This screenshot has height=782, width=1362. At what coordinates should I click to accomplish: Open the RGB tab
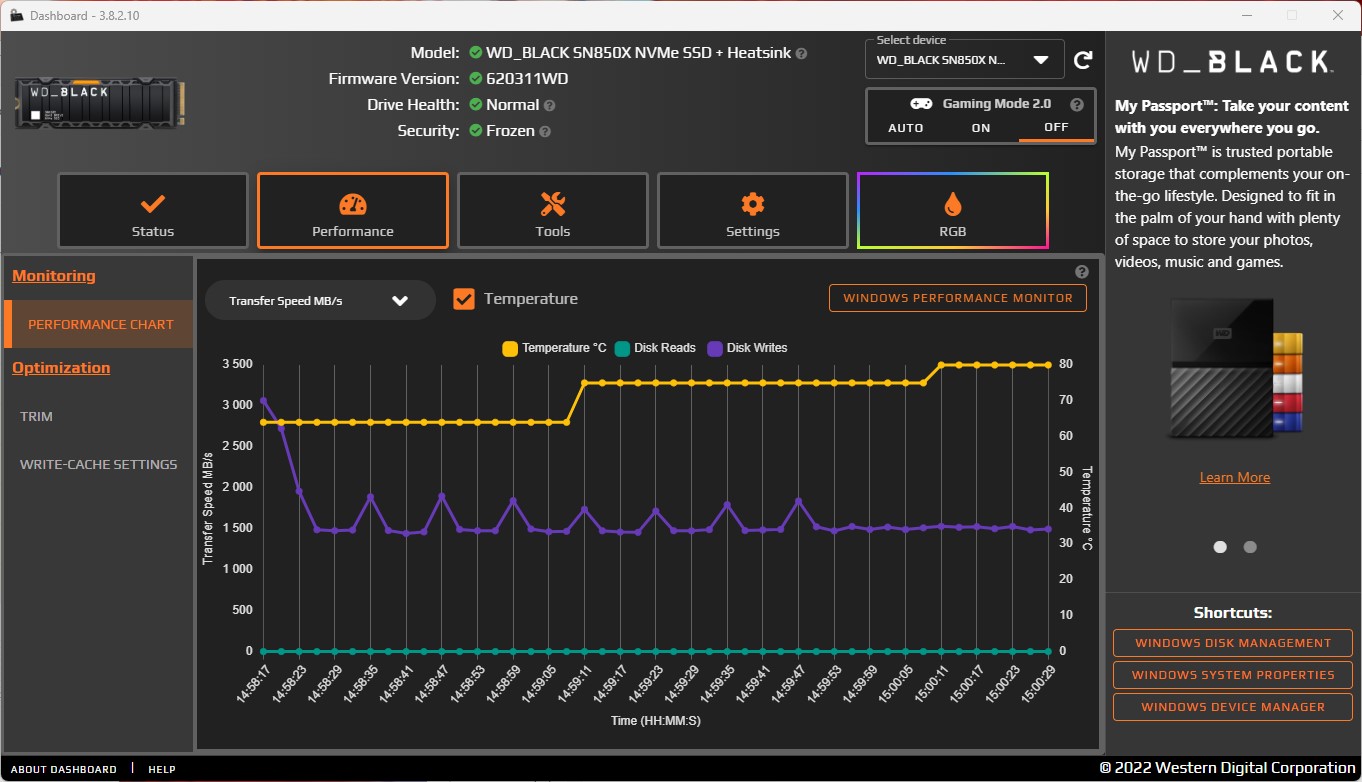[x=953, y=211]
